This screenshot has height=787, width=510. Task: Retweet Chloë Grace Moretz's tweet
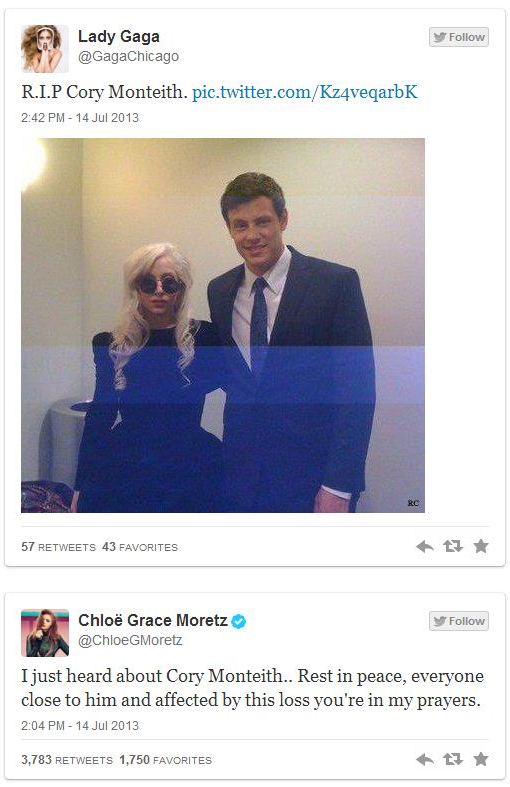[x=453, y=759]
